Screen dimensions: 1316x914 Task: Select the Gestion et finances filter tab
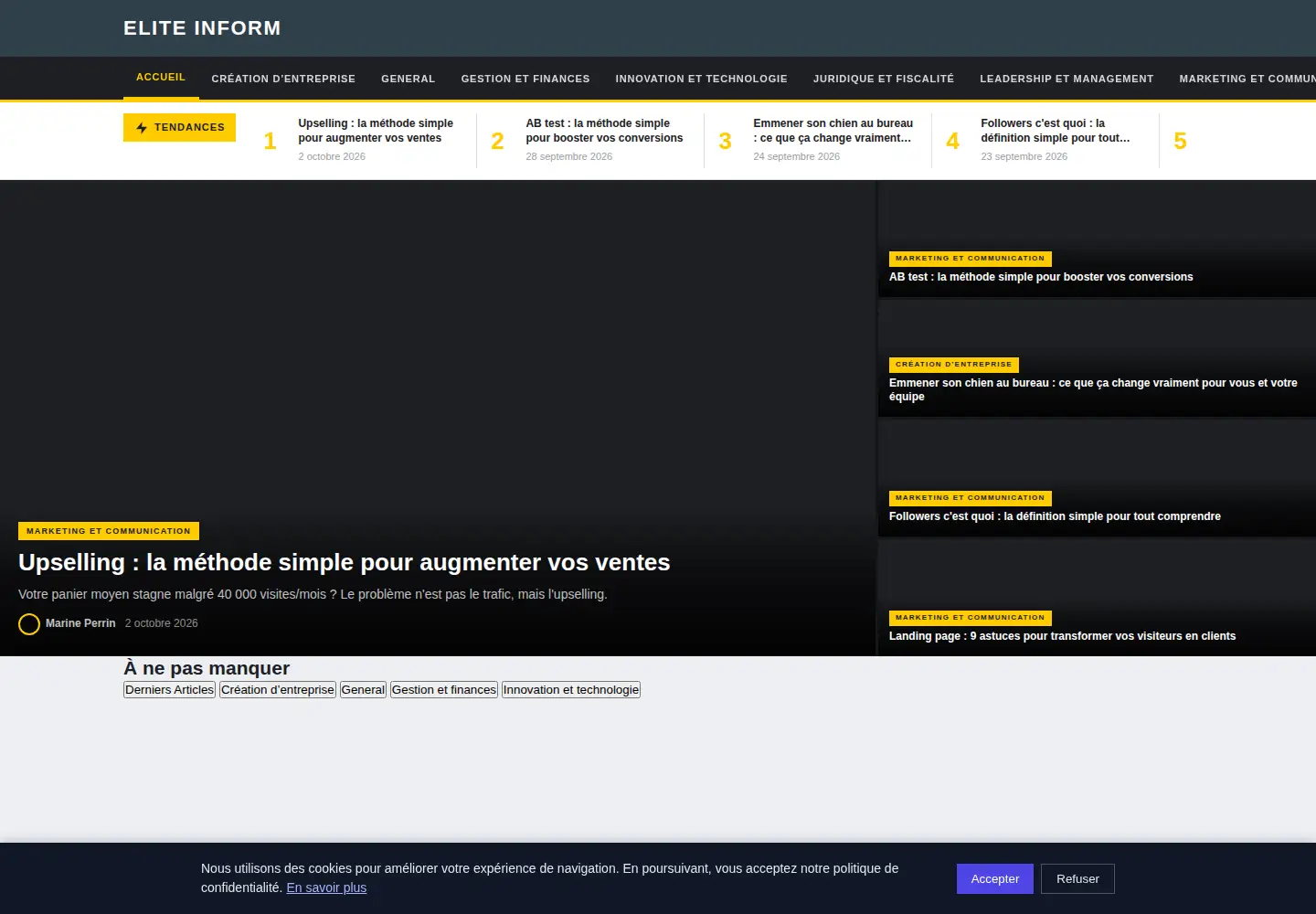pyautogui.click(x=444, y=690)
